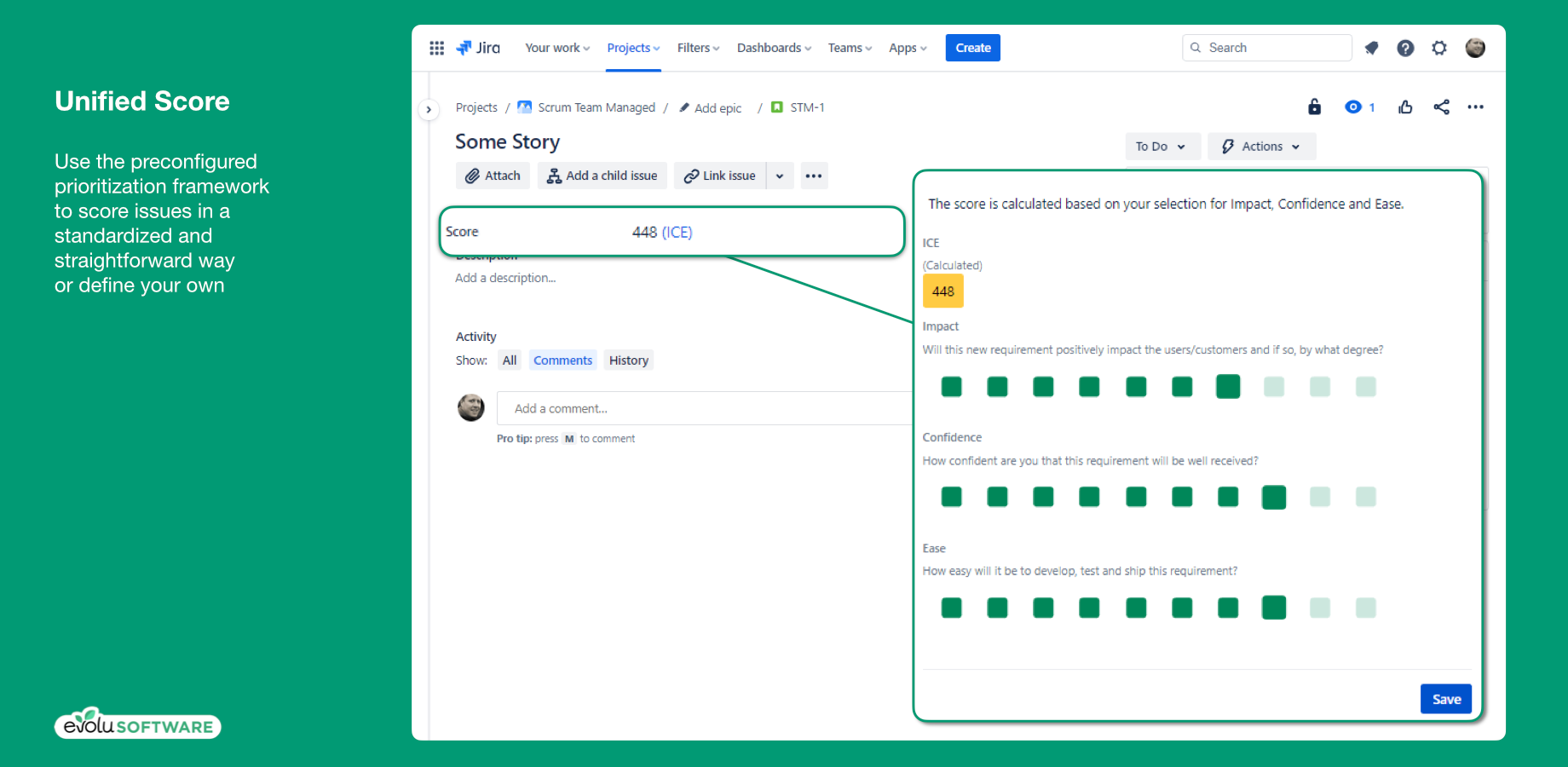Click the STM-1 story type icon

coord(776,107)
